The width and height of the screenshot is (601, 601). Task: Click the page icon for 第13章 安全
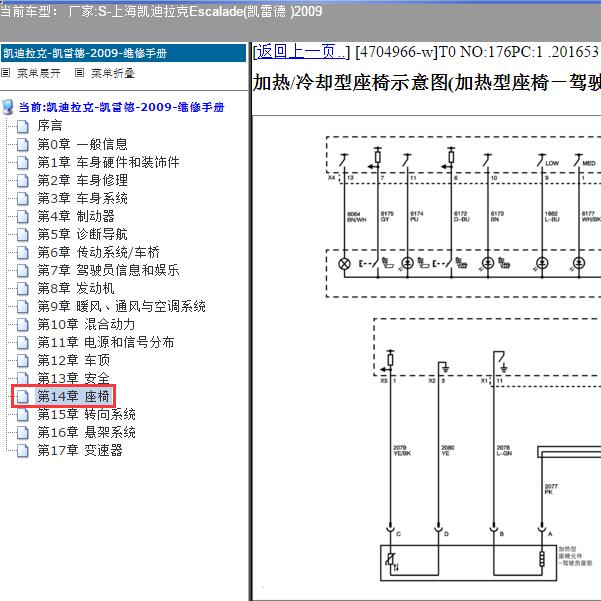tap(23, 379)
